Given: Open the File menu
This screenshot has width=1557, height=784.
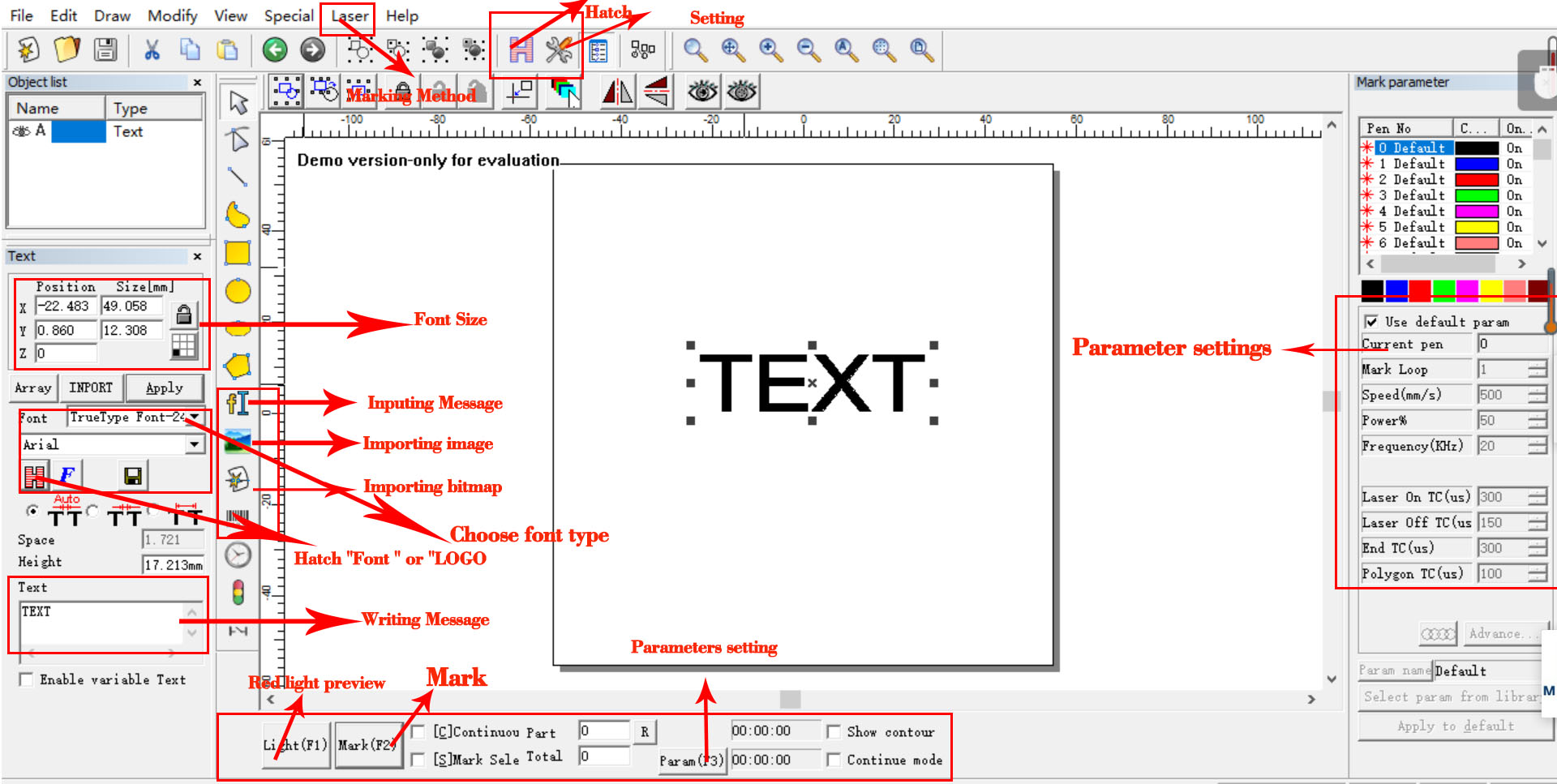Looking at the screenshot, I should (21, 15).
